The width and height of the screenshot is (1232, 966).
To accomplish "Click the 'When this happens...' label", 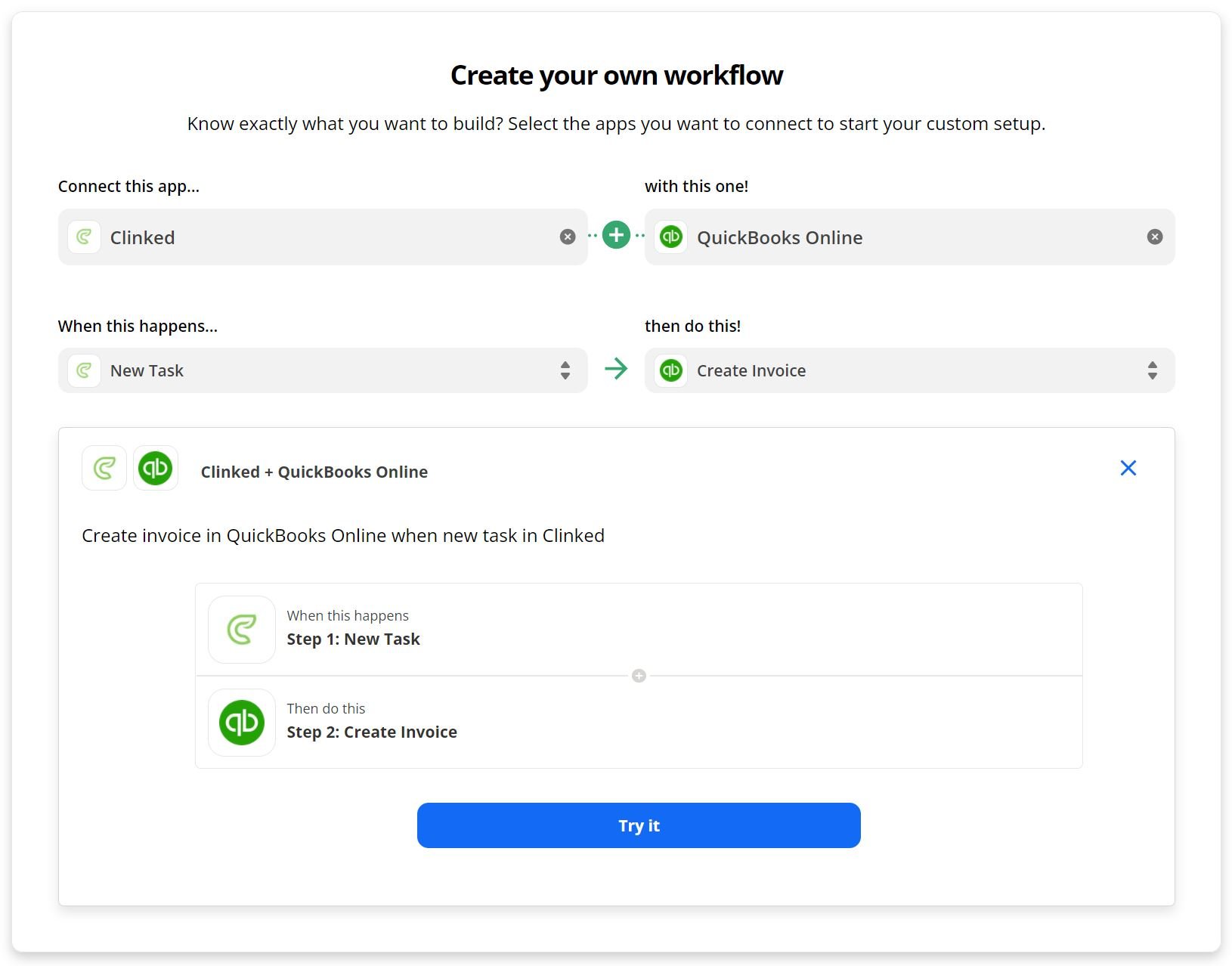I will coord(138,327).
